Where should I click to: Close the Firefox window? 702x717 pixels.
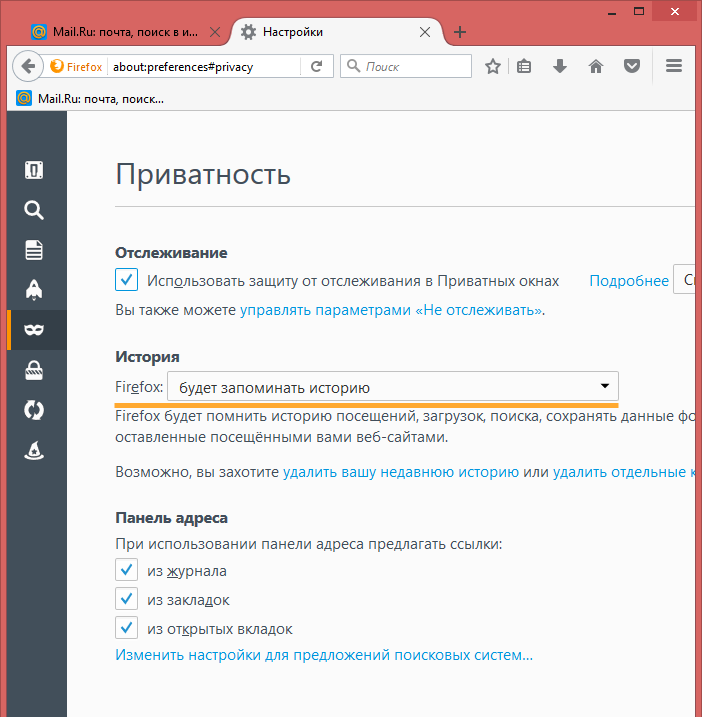pyautogui.click(x=675, y=11)
